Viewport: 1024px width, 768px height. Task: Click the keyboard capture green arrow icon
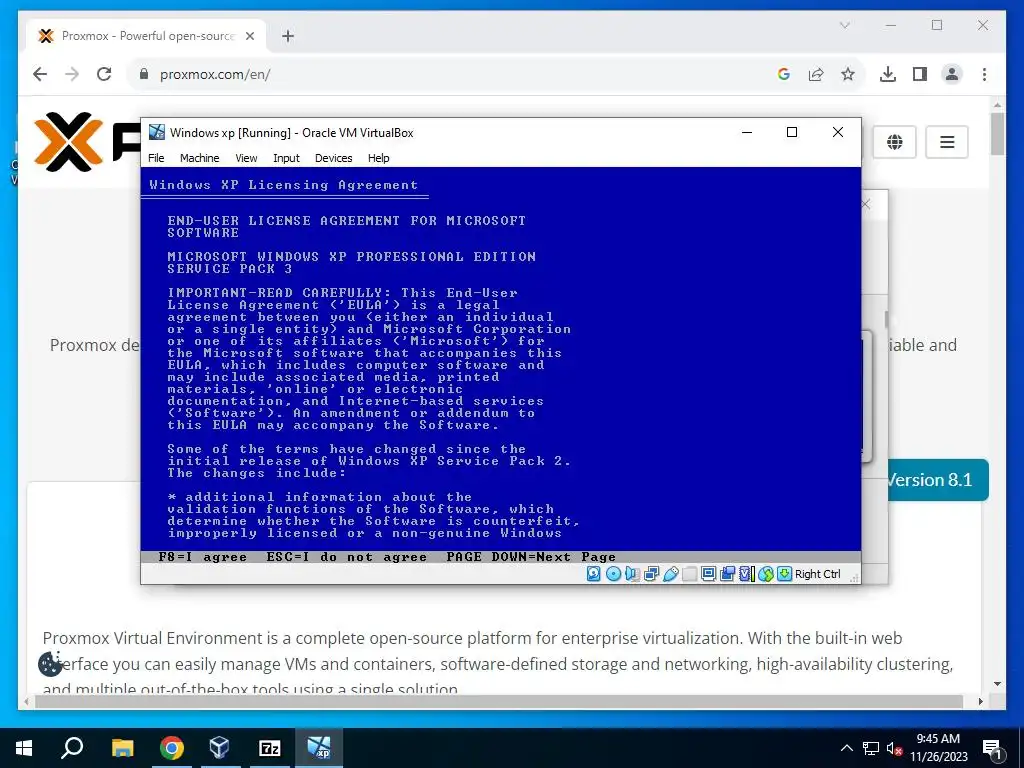tap(784, 574)
